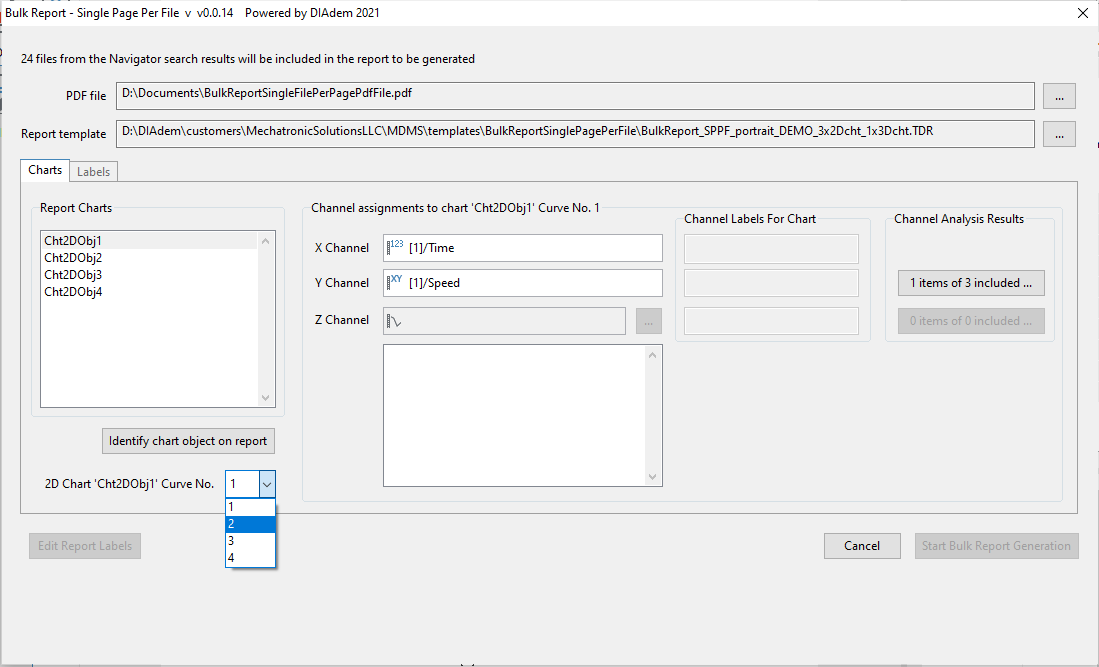Image resolution: width=1099 pixels, height=667 pixels.
Task: Close the Bulk Report dialog window
Action: point(1082,13)
